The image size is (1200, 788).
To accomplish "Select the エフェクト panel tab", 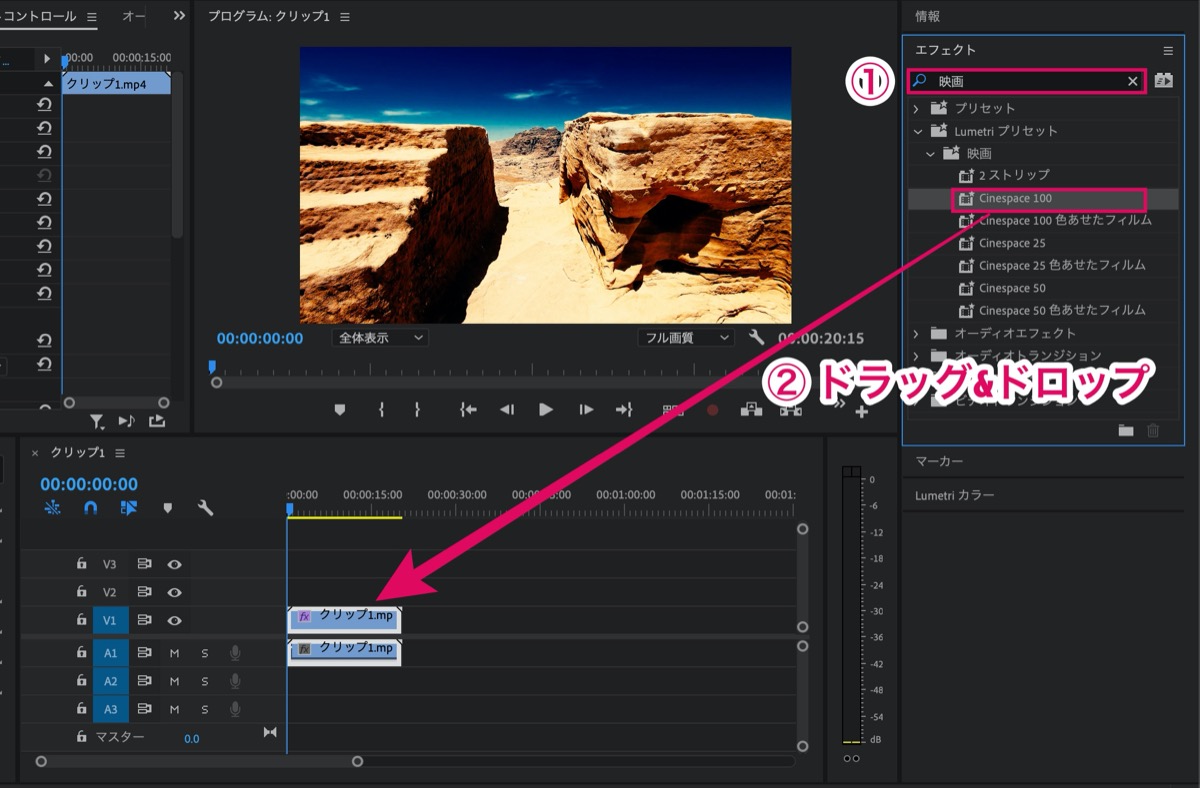I will coord(945,50).
